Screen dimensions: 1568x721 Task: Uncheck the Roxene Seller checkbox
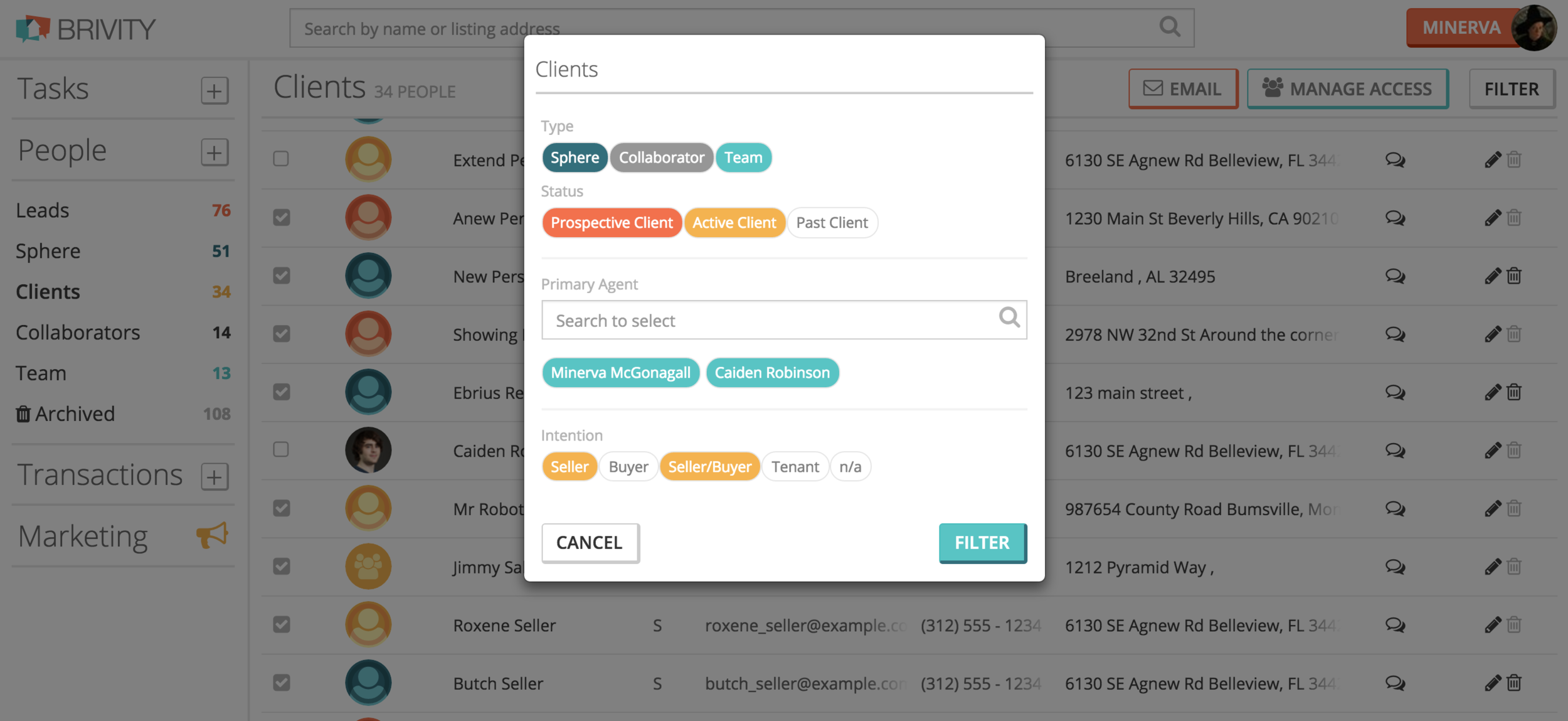(281, 624)
